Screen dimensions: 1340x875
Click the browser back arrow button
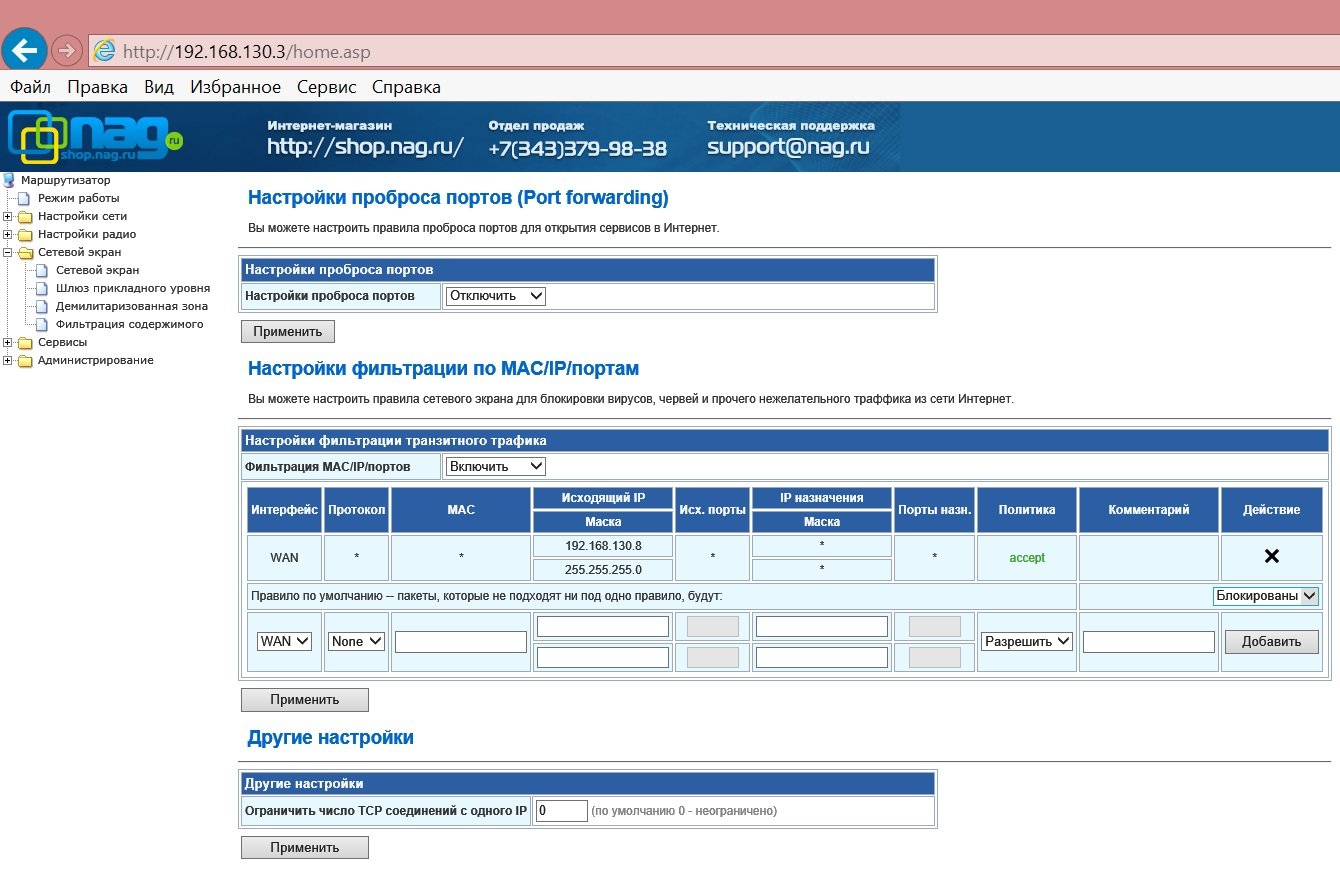point(24,49)
